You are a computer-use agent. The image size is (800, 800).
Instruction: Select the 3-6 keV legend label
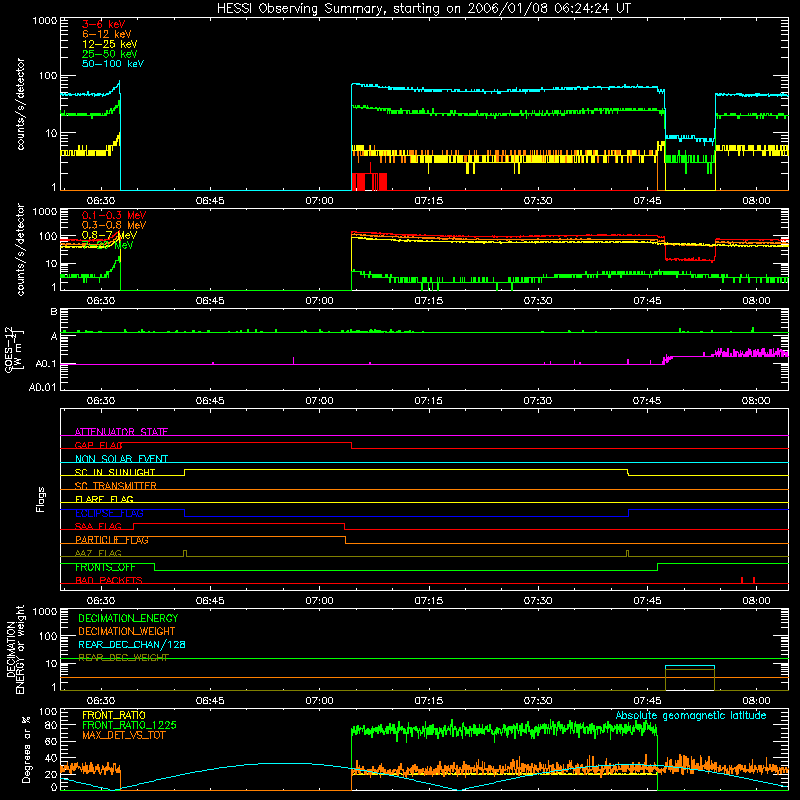coord(104,24)
